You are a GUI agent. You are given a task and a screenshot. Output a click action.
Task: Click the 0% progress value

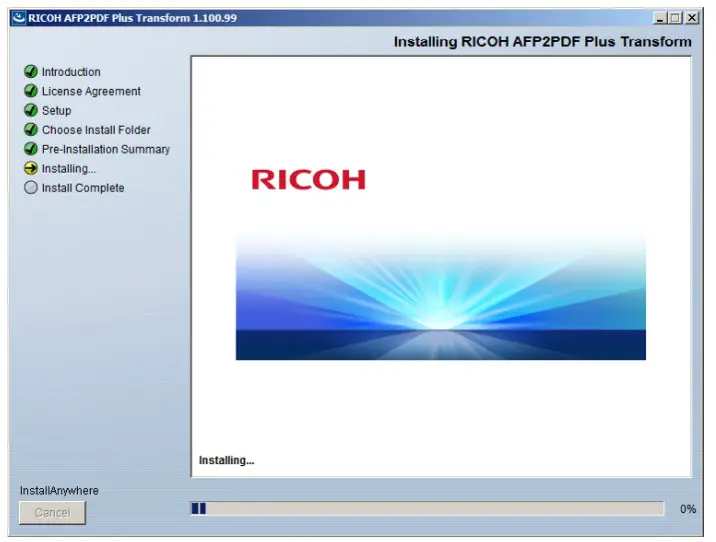(688, 509)
